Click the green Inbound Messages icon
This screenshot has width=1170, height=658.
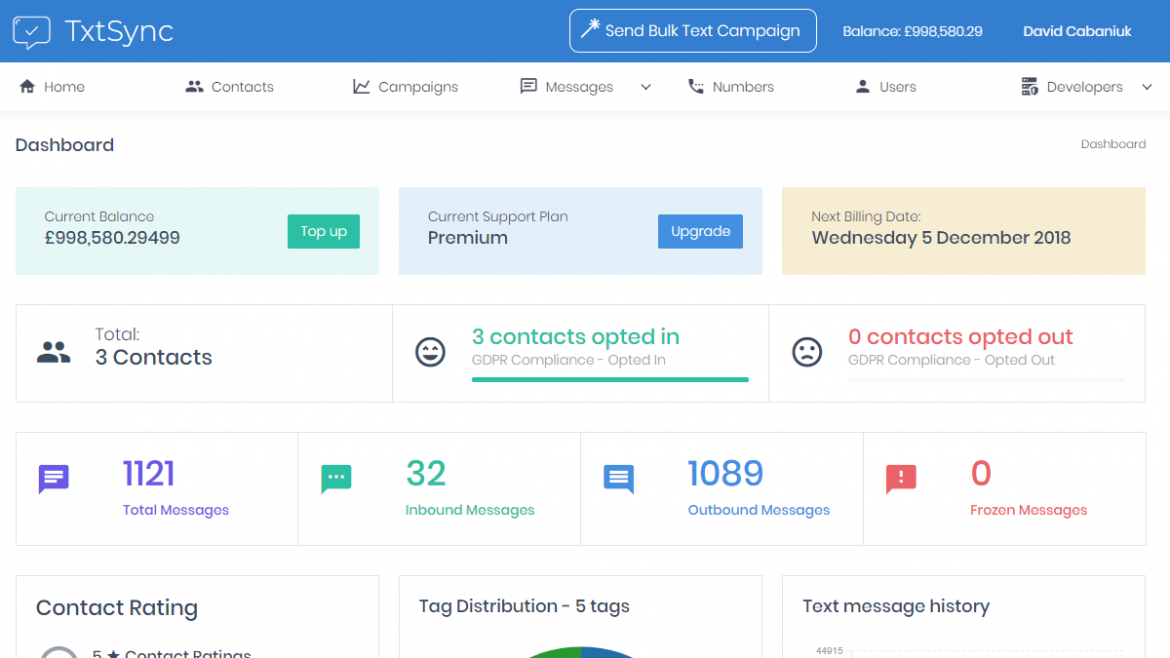click(336, 478)
